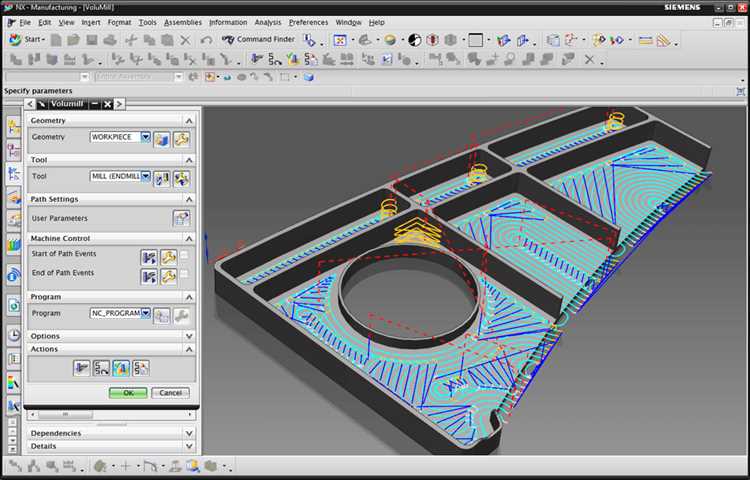The image size is (750, 480).
Task: Toggle the Start of Path Events checkbox
Action: (x=184, y=257)
